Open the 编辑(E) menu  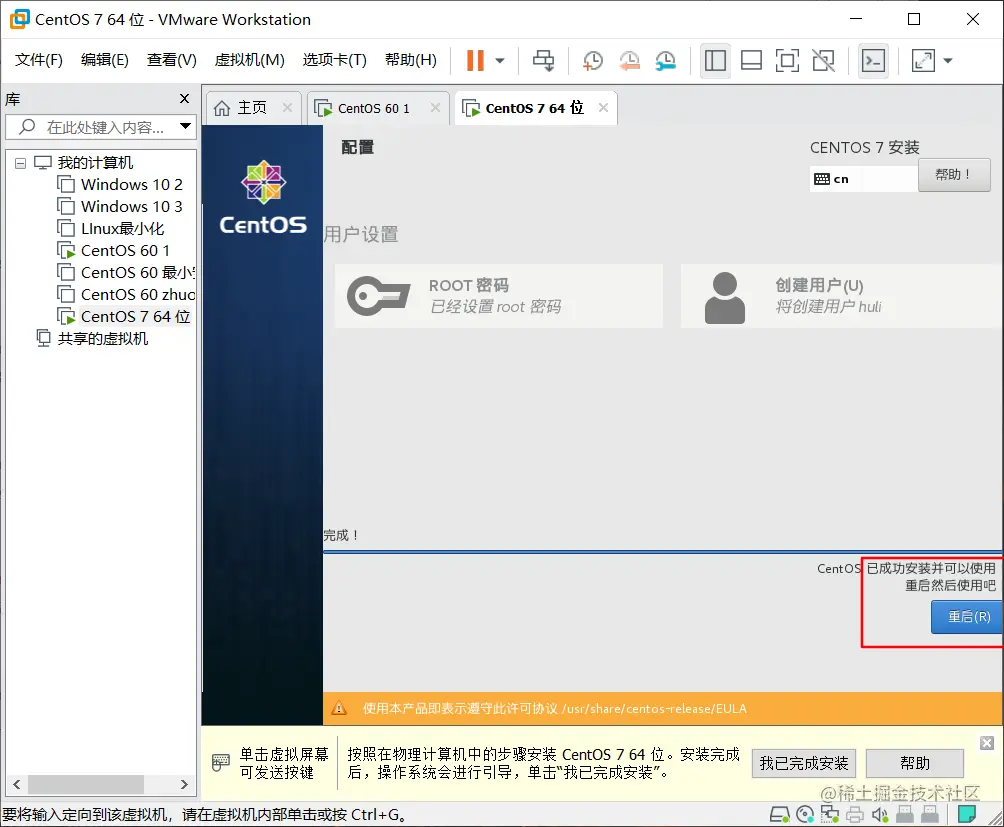(x=104, y=60)
